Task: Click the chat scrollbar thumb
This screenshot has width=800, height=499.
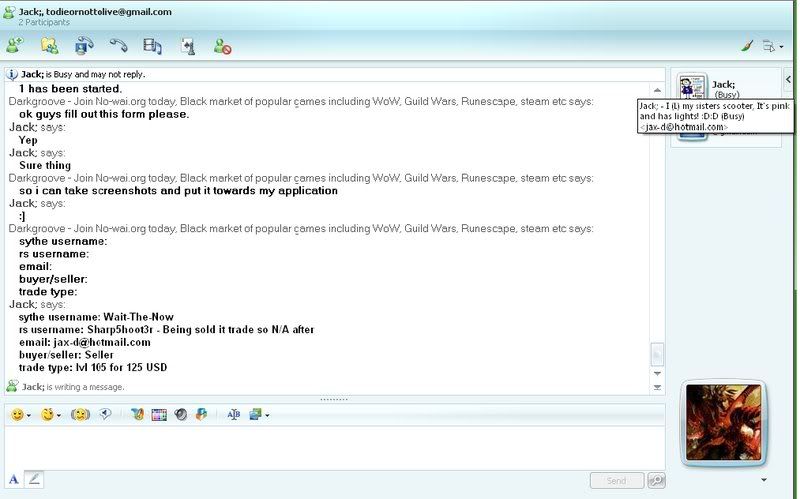Action: pyautogui.click(x=657, y=354)
